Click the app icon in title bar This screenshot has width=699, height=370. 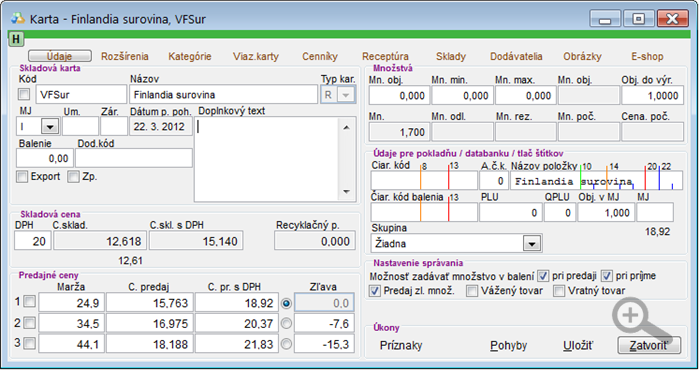click(18, 19)
